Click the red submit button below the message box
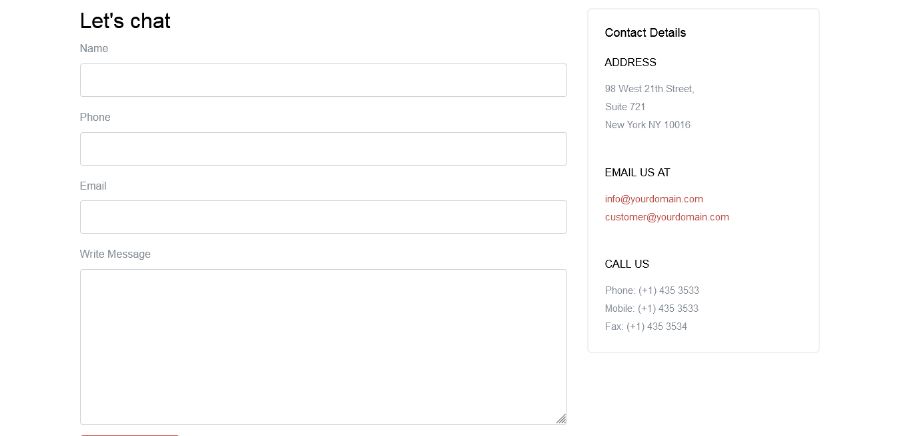The image size is (900, 436). click(130, 435)
